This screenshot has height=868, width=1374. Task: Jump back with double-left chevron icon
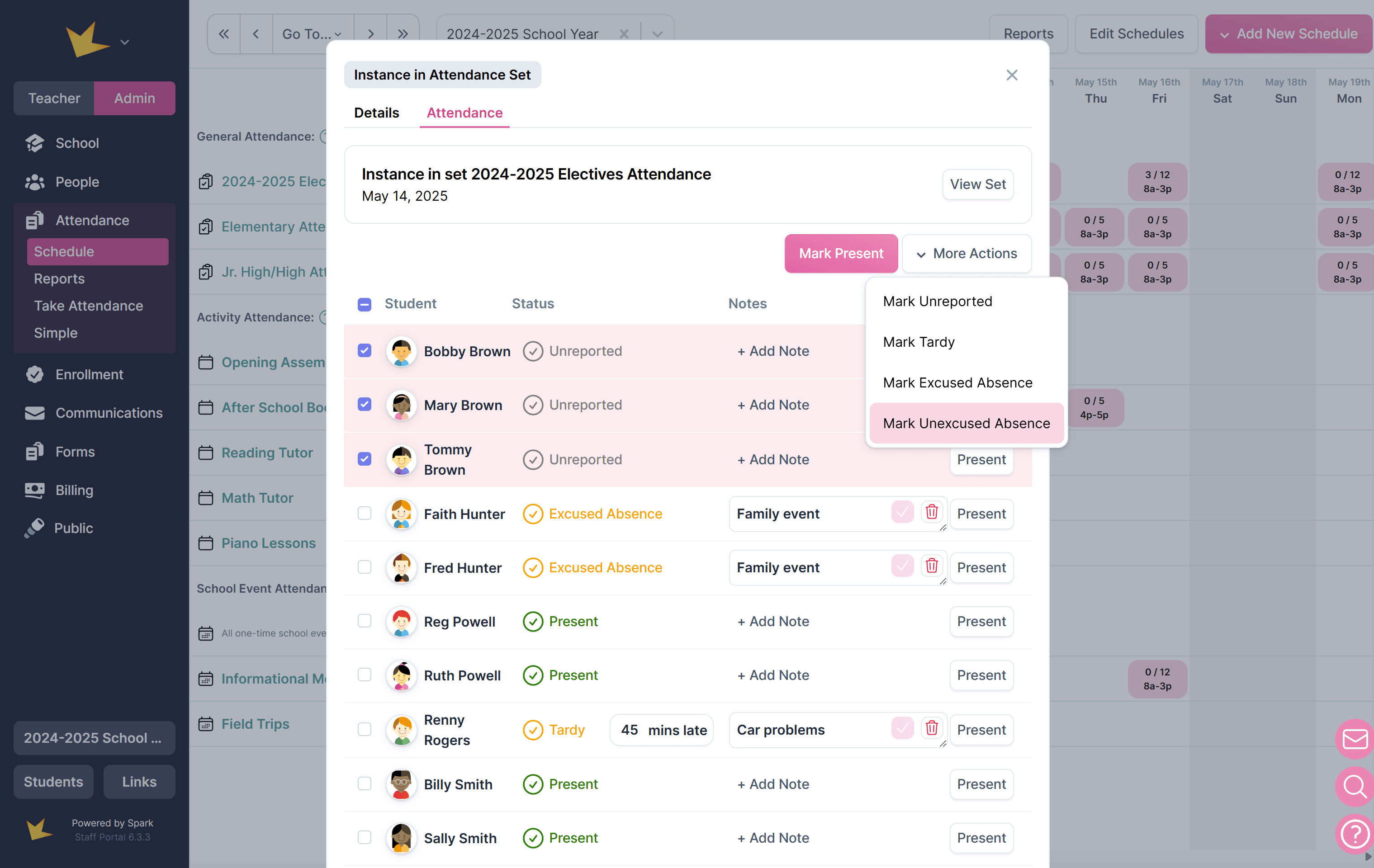224,34
